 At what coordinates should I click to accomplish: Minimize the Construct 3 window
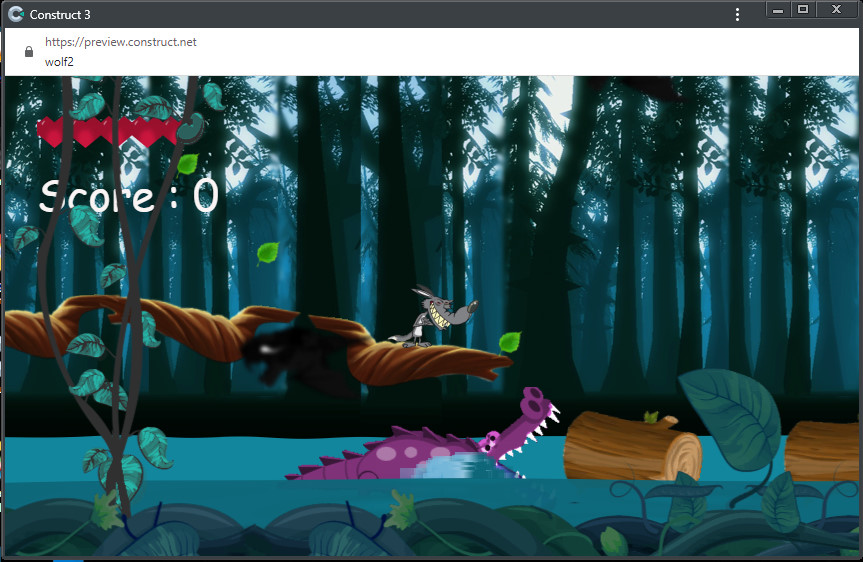pos(778,10)
